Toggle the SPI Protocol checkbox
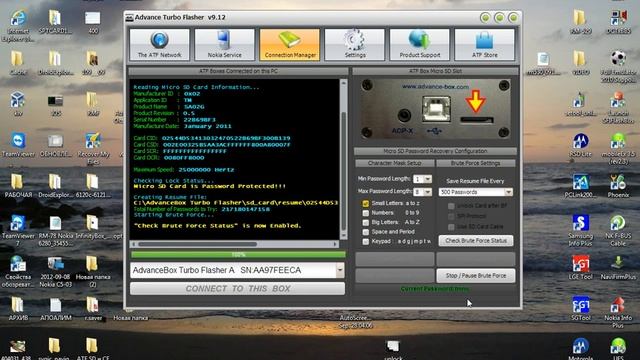This screenshot has height=360, width=640. [451, 216]
